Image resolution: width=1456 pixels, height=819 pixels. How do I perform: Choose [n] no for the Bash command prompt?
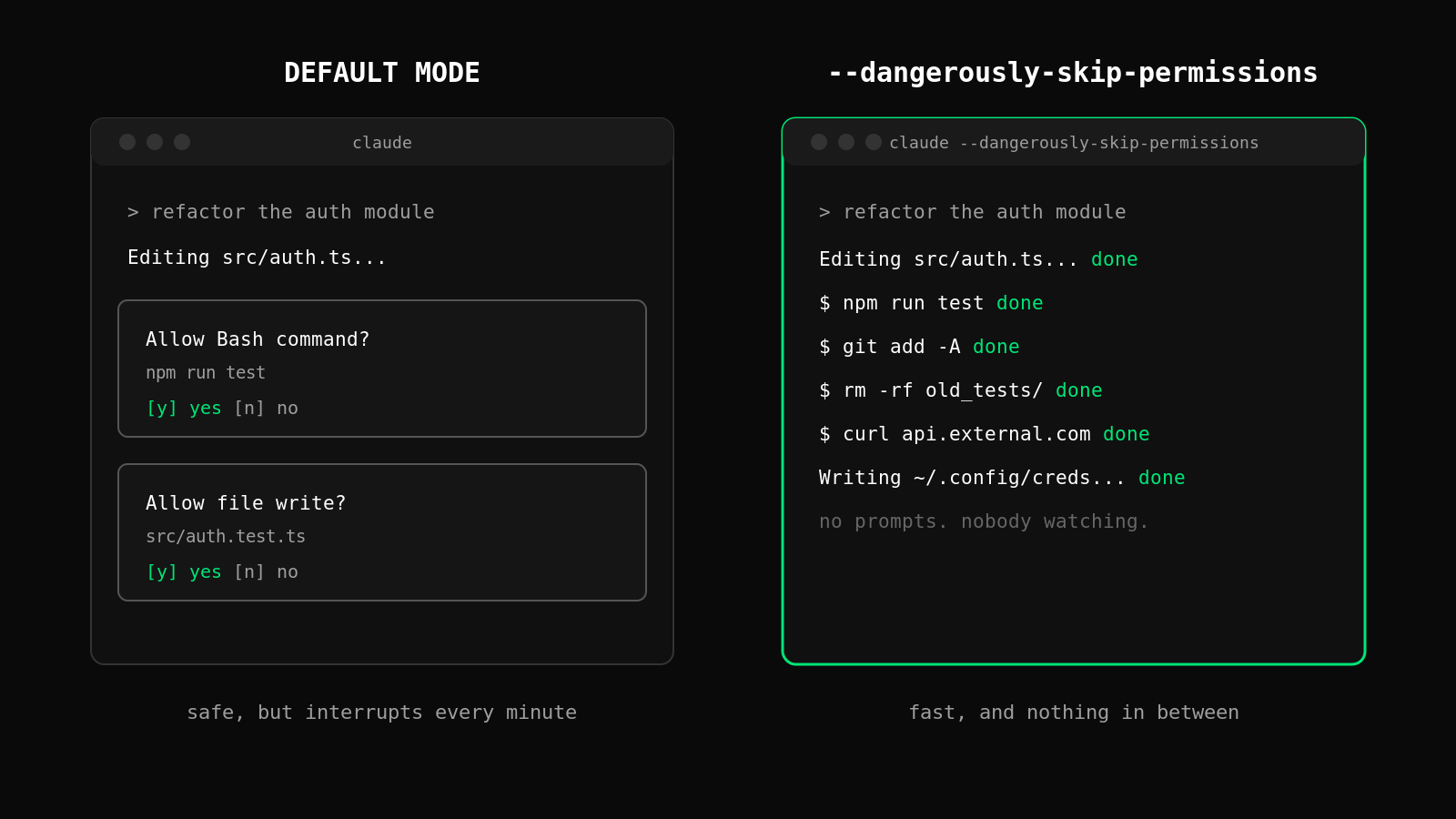point(266,409)
